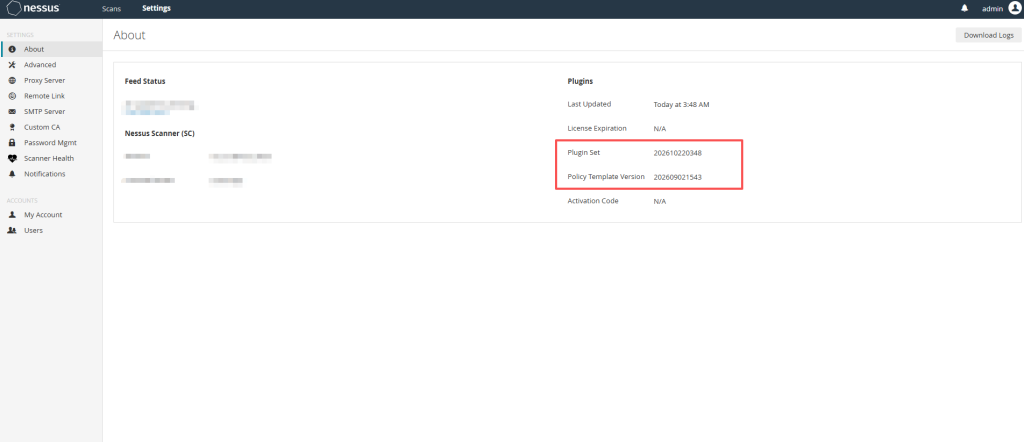Click the Users group icon
The height and width of the screenshot is (442, 1024).
click(x=12, y=230)
